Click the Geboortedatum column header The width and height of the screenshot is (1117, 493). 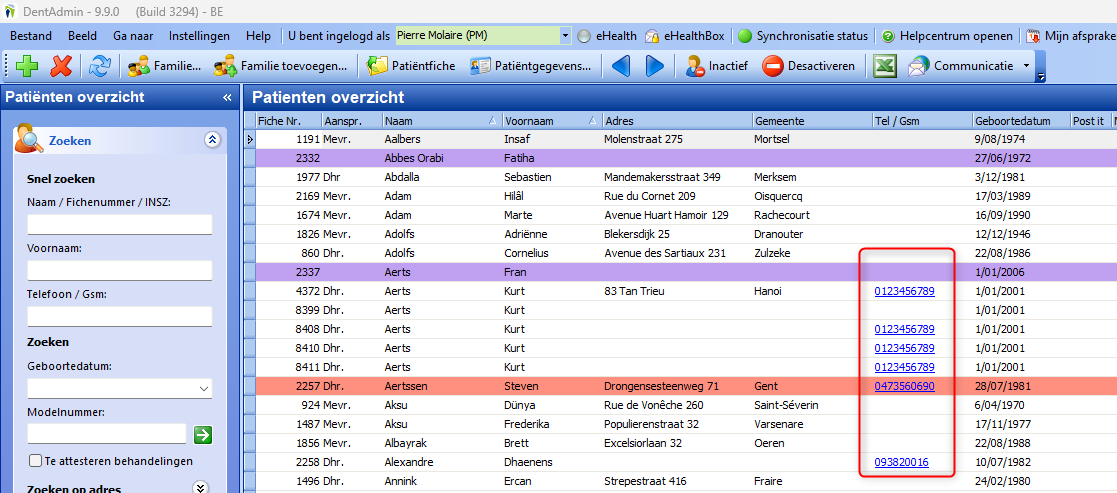point(1021,121)
